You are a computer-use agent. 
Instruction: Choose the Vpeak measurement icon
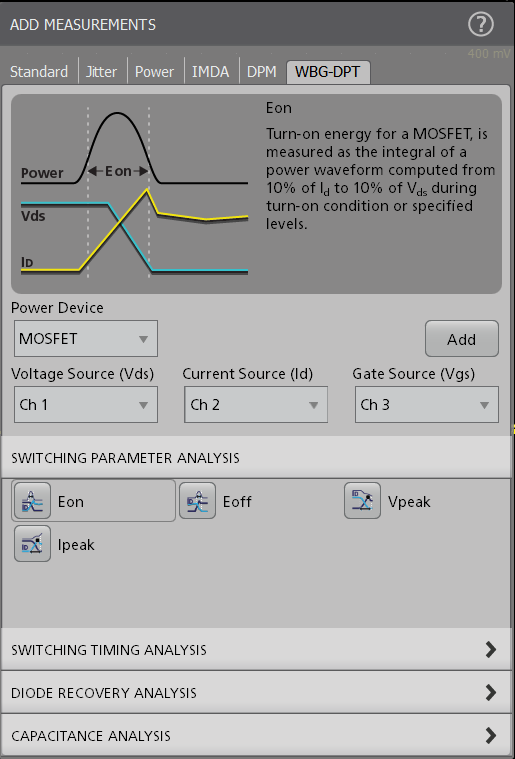coord(363,501)
